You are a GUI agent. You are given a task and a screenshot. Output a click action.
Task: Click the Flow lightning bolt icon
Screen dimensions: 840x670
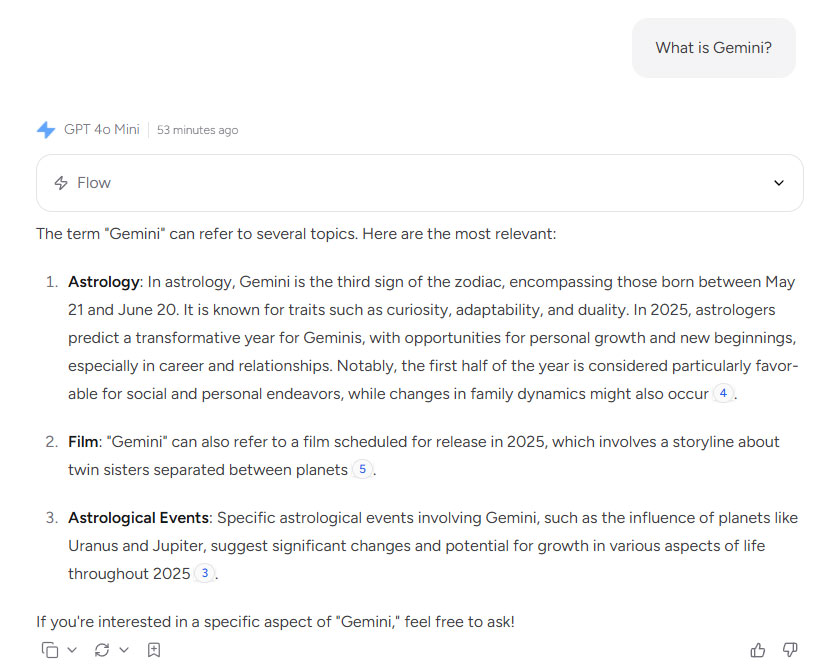(x=61, y=183)
